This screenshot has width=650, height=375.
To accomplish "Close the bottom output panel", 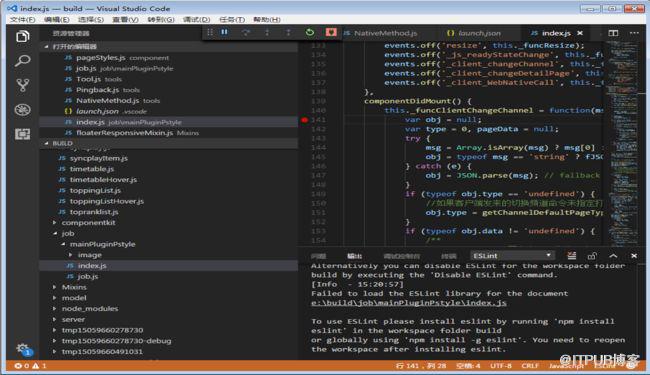I will [634, 256].
